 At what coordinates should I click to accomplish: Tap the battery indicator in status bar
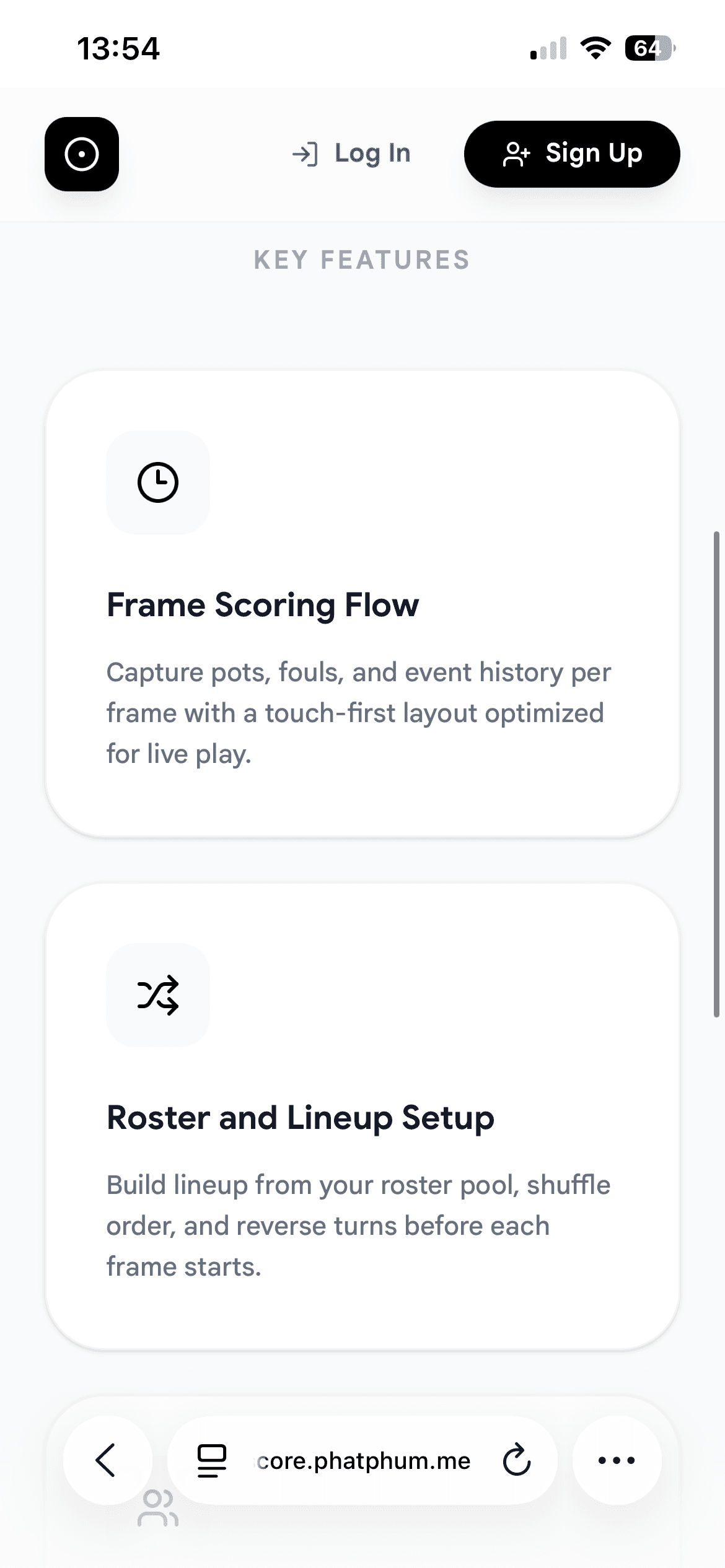click(649, 48)
